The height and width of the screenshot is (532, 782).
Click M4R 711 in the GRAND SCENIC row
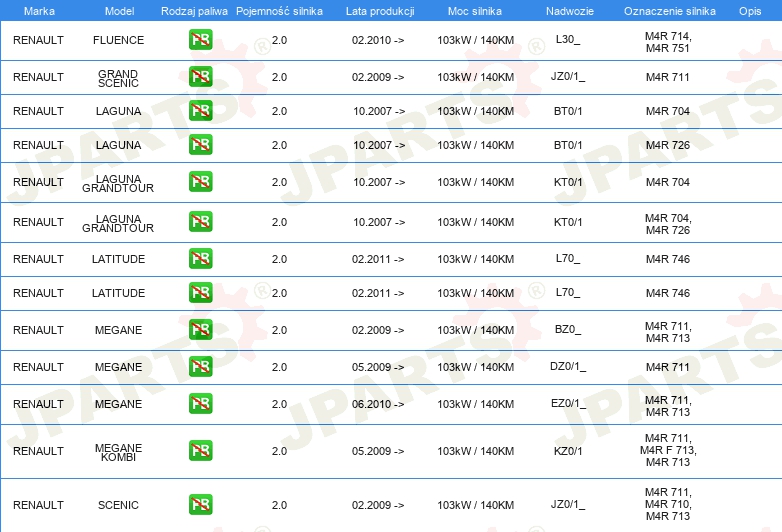pyautogui.click(x=668, y=77)
